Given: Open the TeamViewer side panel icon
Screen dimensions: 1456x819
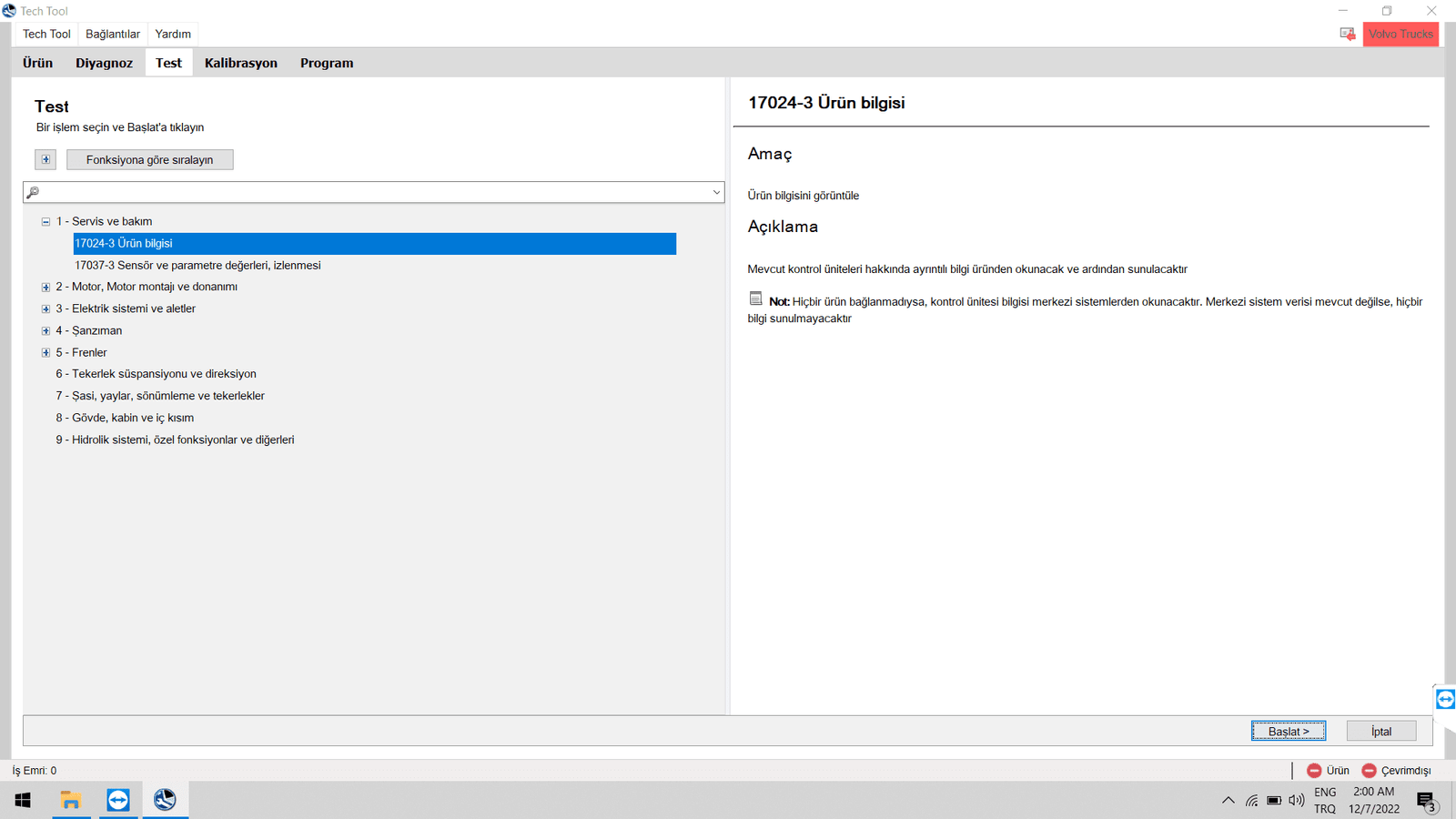Looking at the screenshot, I should (x=1444, y=699).
